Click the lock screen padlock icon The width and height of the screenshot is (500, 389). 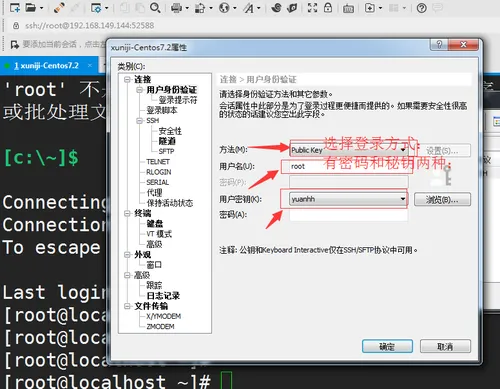click(x=328, y=8)
